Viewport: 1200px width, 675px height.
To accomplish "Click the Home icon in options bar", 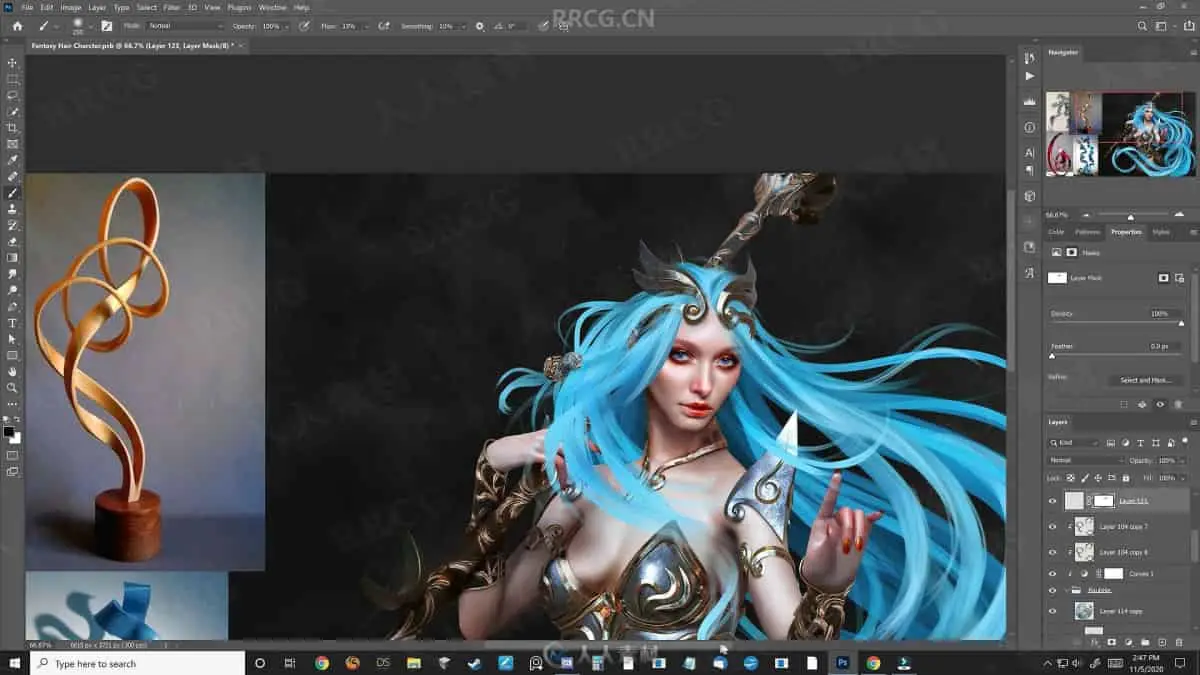I will click(x=17, y=26).
